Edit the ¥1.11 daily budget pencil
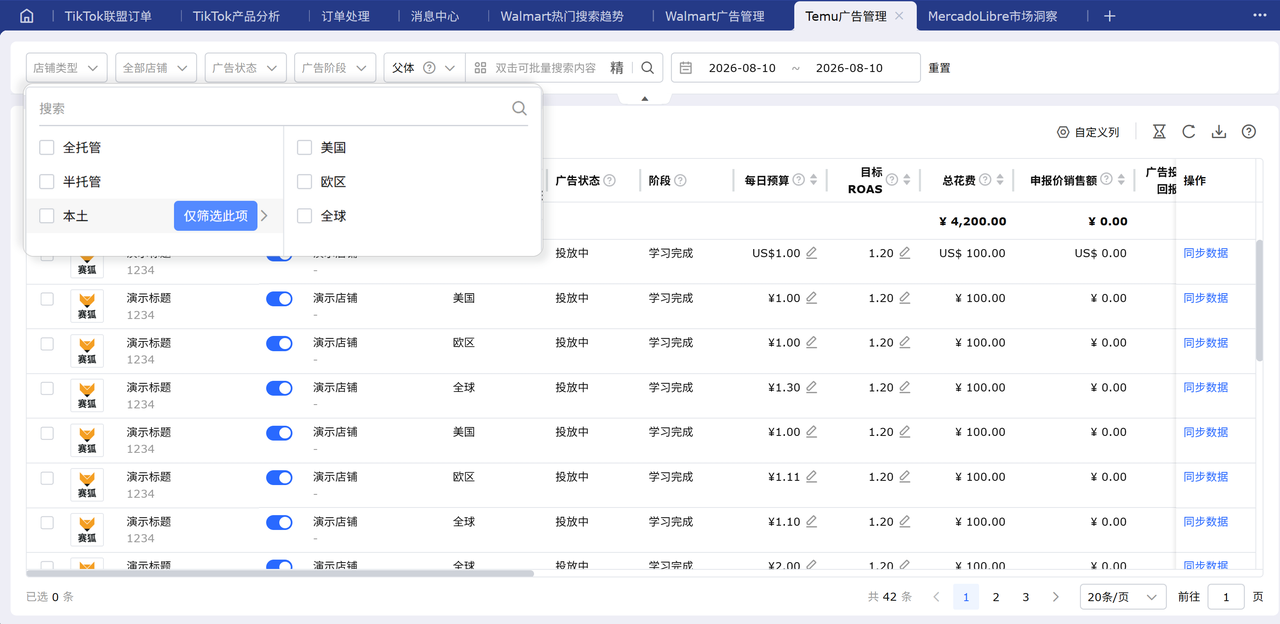Image resolution: width=1280 pixels, height=624 pixels. tap(811, 477)
